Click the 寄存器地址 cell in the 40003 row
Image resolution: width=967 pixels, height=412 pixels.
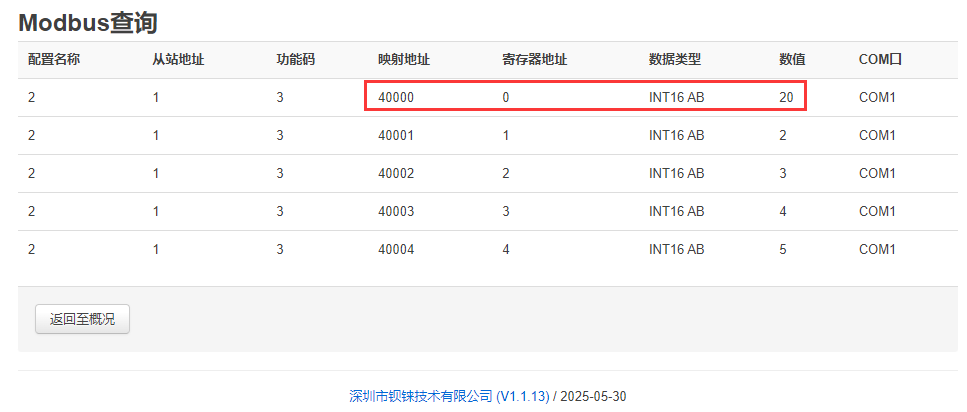tap(506, 212)
